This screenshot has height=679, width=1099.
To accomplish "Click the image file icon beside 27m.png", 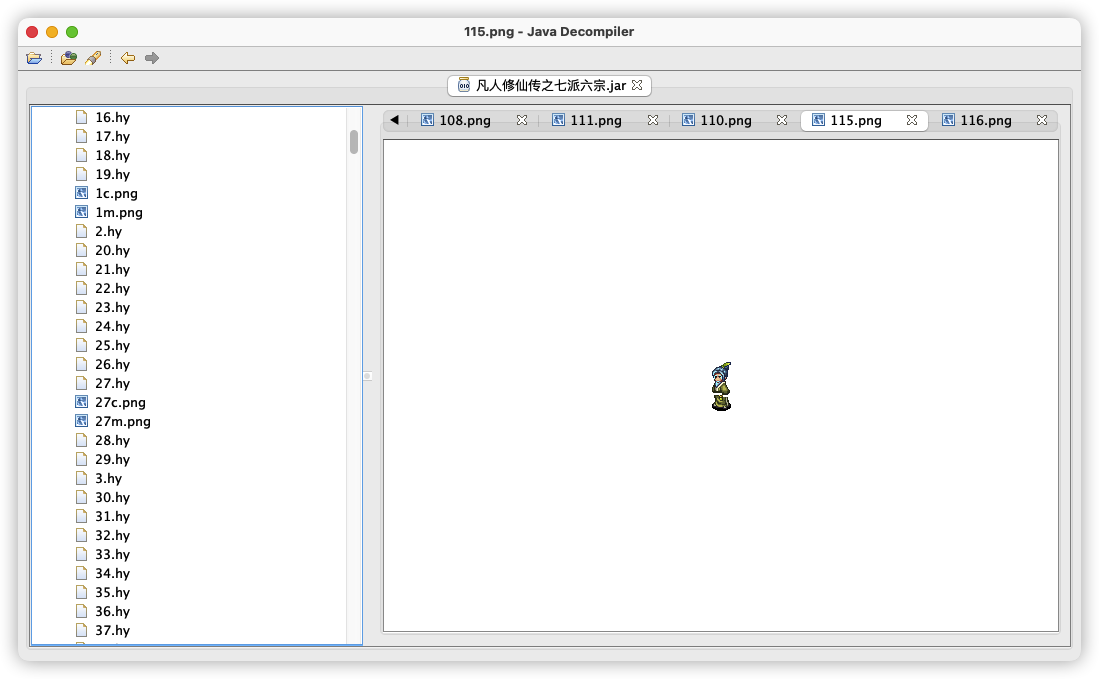I will pyautogui.click(x=81, y=420).
